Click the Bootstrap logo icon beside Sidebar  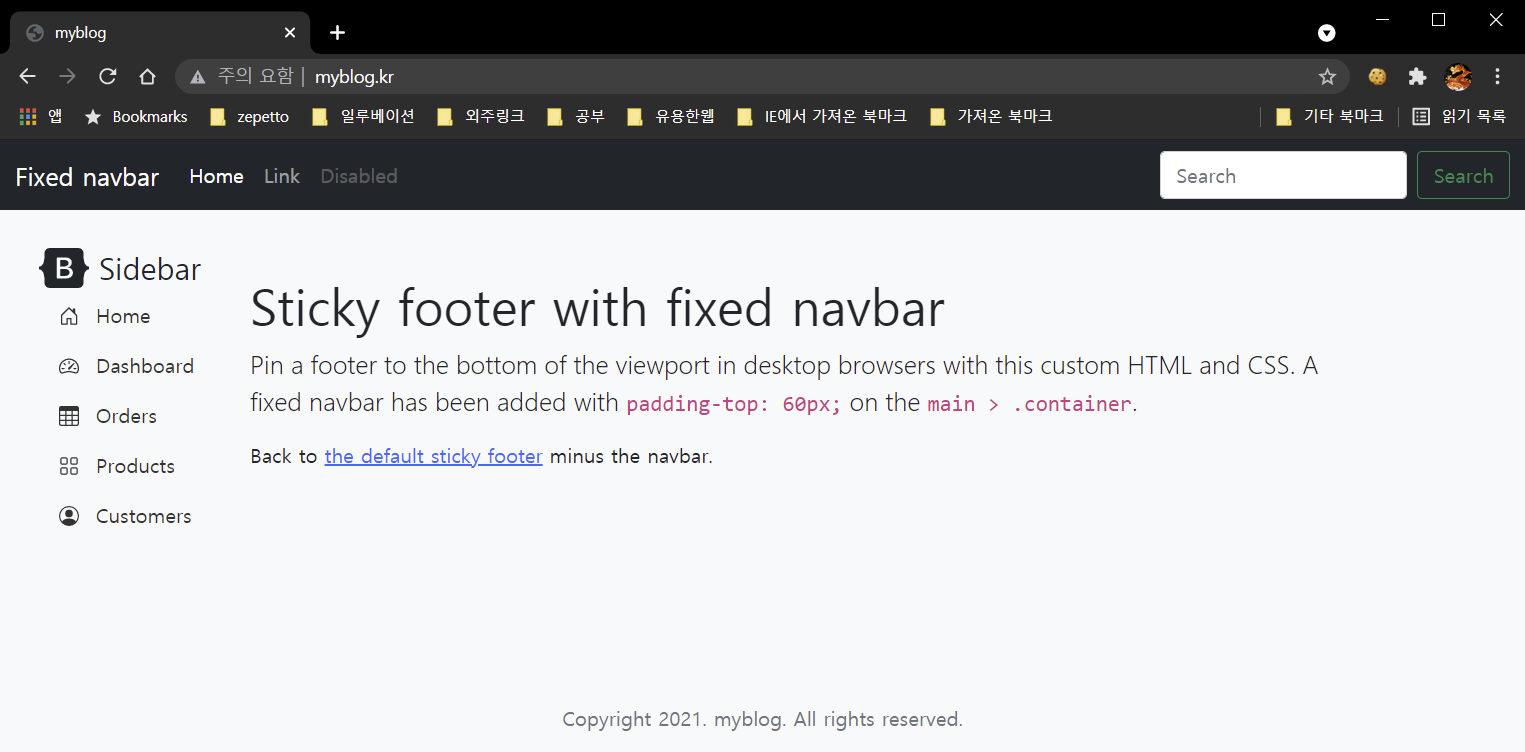(x=64, y=268)
